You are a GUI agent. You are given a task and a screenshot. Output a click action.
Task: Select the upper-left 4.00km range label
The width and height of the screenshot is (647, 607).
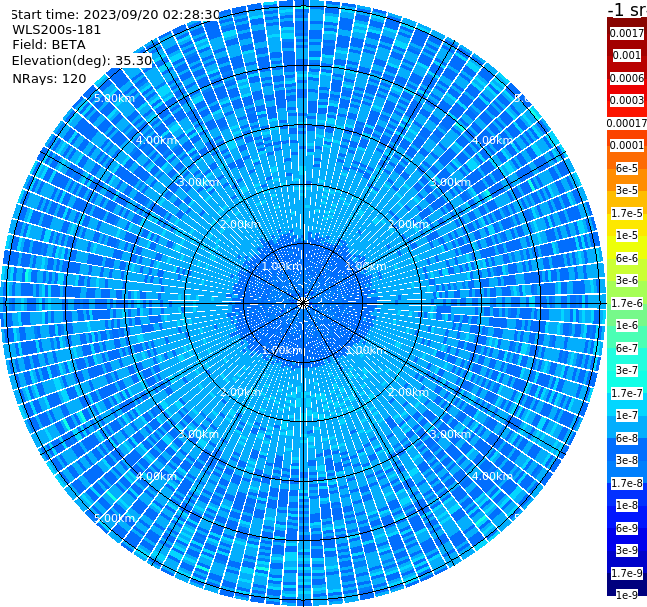click(156, 140)
